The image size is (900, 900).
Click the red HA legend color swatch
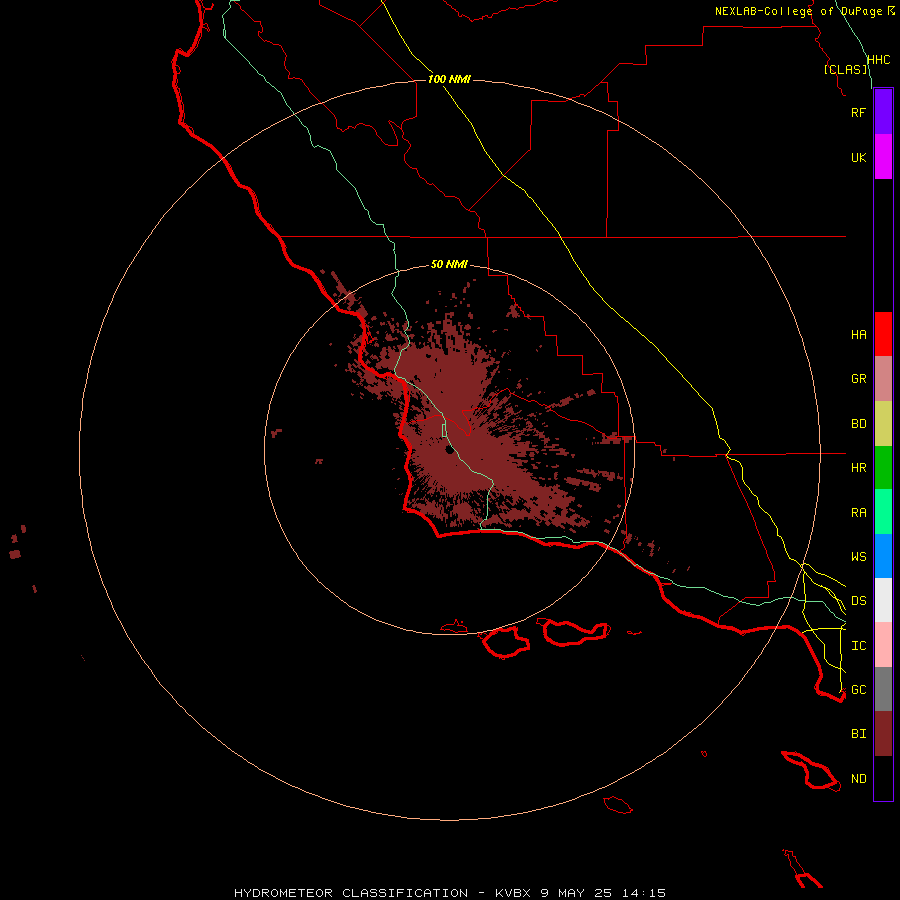click(x=883, y=334)
